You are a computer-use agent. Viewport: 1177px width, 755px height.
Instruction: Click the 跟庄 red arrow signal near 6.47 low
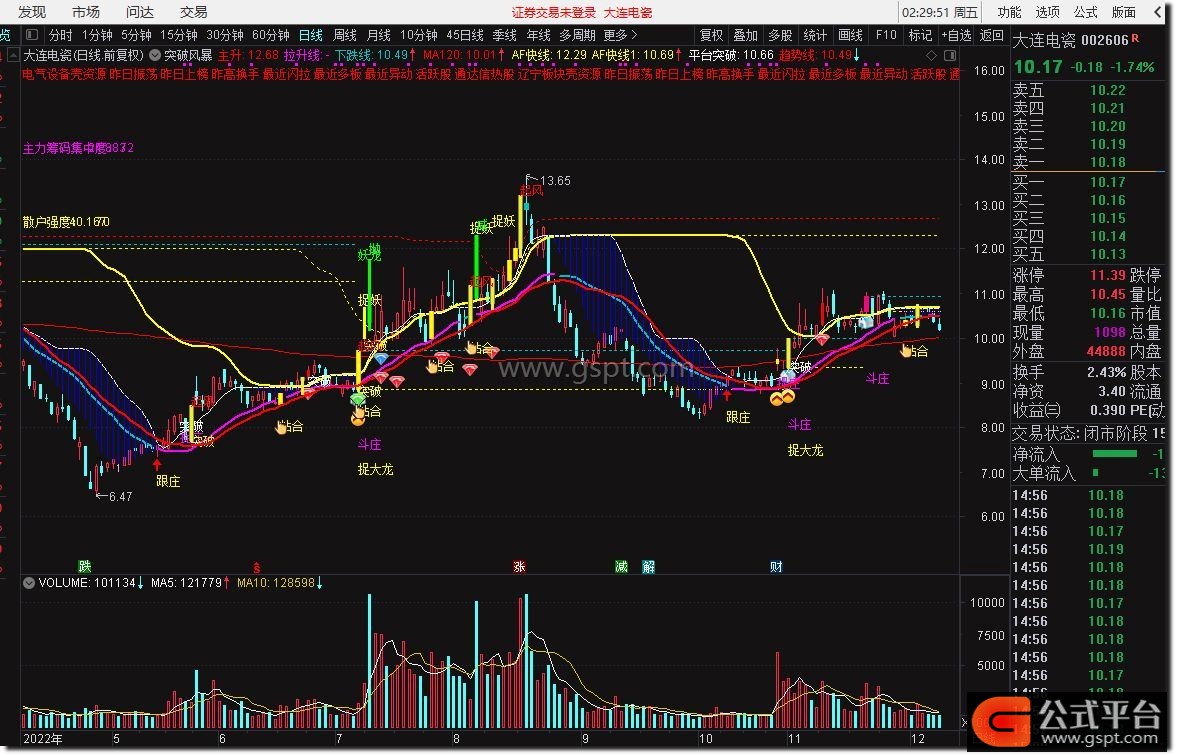(157, 464)
